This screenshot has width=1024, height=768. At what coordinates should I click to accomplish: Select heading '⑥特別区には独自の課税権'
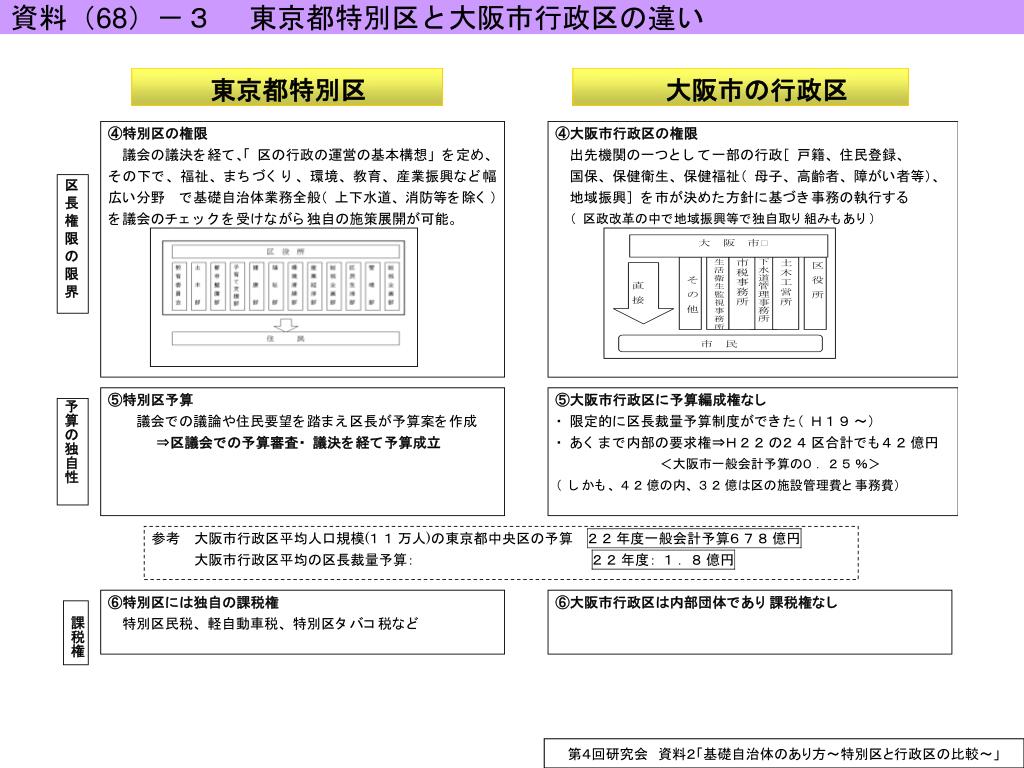click(x=193, y=602)
